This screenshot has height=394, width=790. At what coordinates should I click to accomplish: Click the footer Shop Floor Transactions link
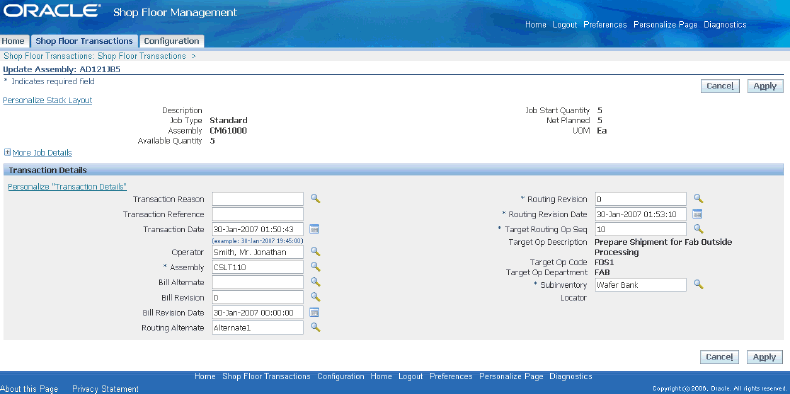[x=267, y=376]
